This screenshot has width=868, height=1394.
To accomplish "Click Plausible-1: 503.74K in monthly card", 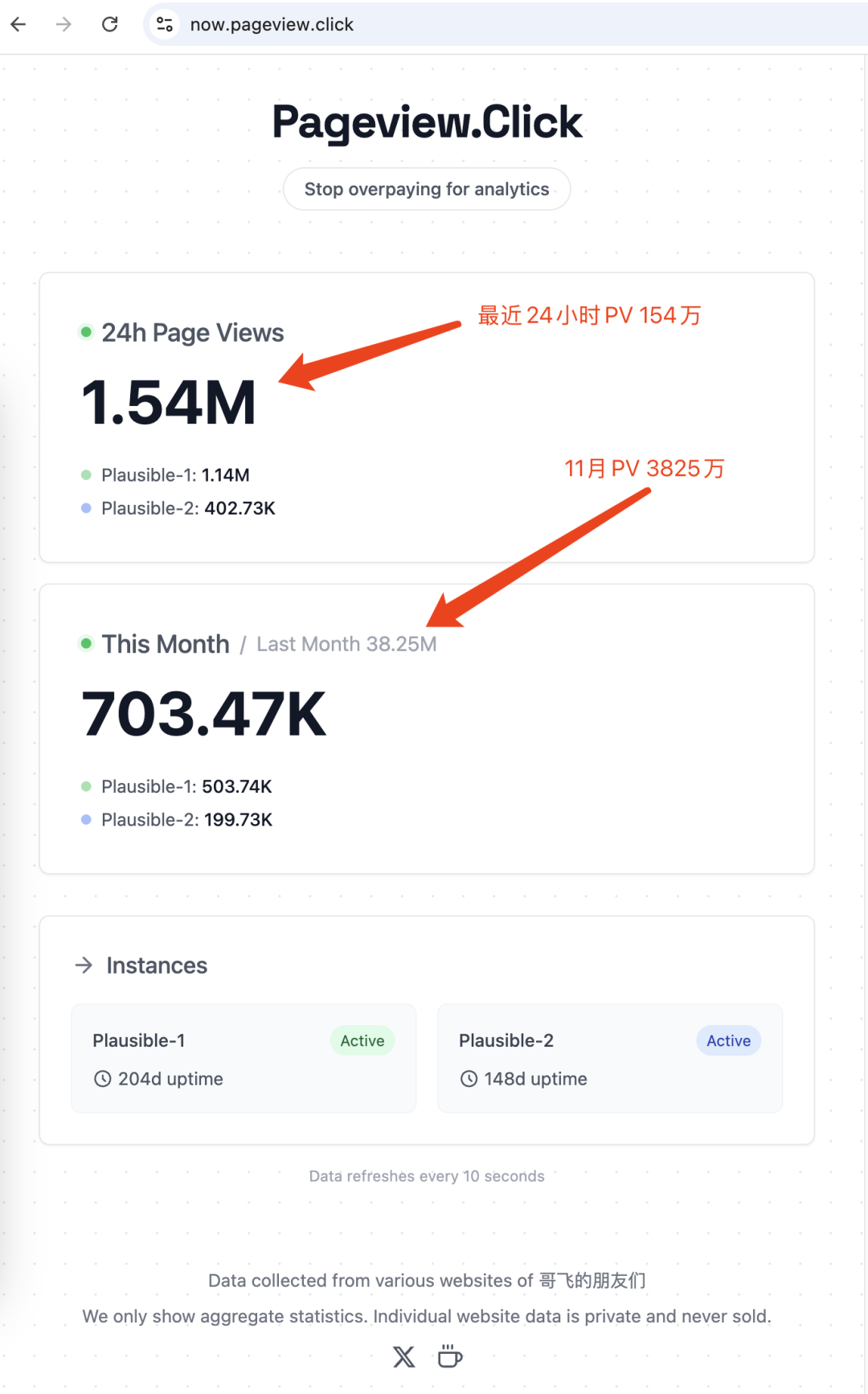I will 186,786.
